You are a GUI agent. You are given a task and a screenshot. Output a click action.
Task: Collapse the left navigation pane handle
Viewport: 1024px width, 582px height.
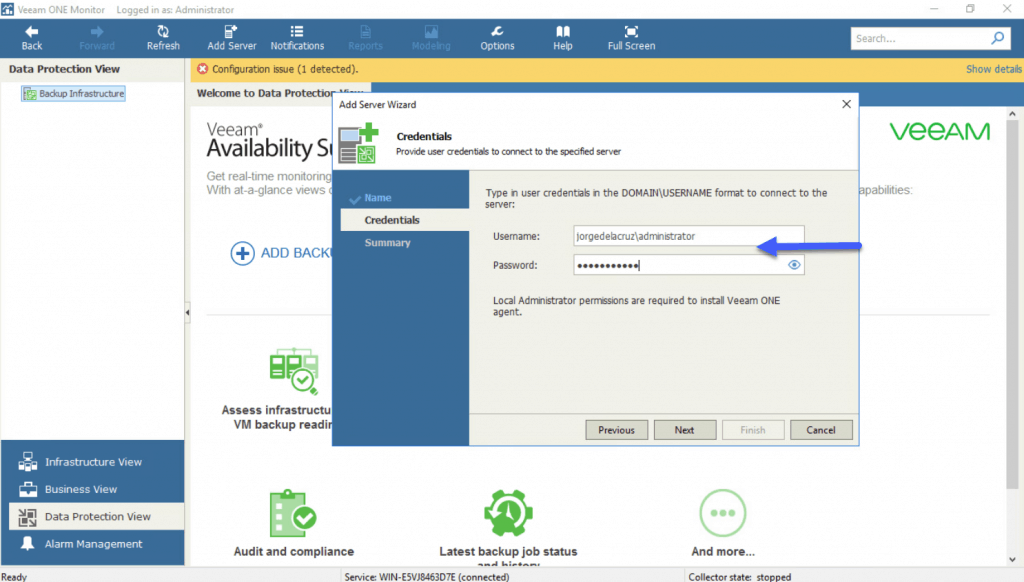188,314
